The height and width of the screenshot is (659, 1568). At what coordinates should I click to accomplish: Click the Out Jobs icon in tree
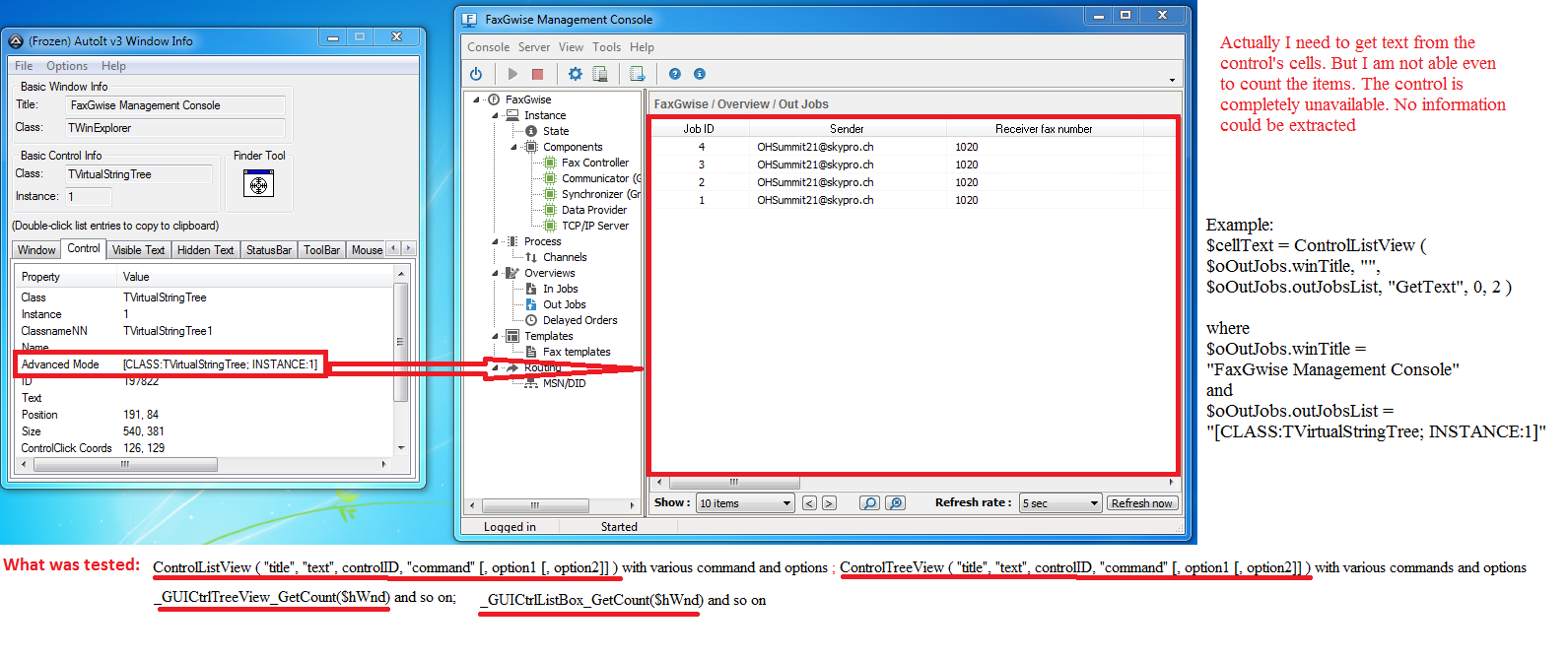coord(531,304)
